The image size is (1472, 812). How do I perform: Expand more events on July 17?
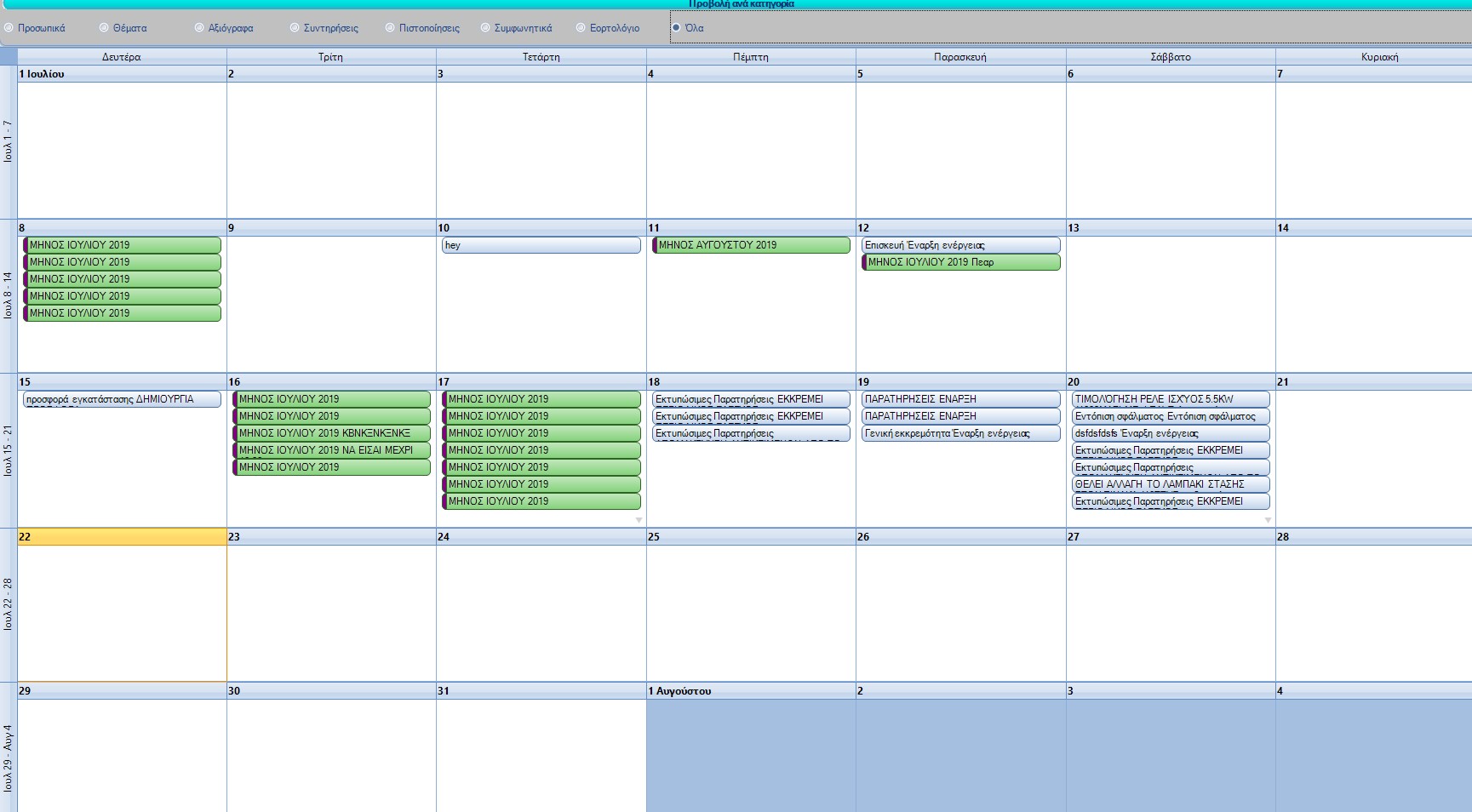click(x=639, y=520)
